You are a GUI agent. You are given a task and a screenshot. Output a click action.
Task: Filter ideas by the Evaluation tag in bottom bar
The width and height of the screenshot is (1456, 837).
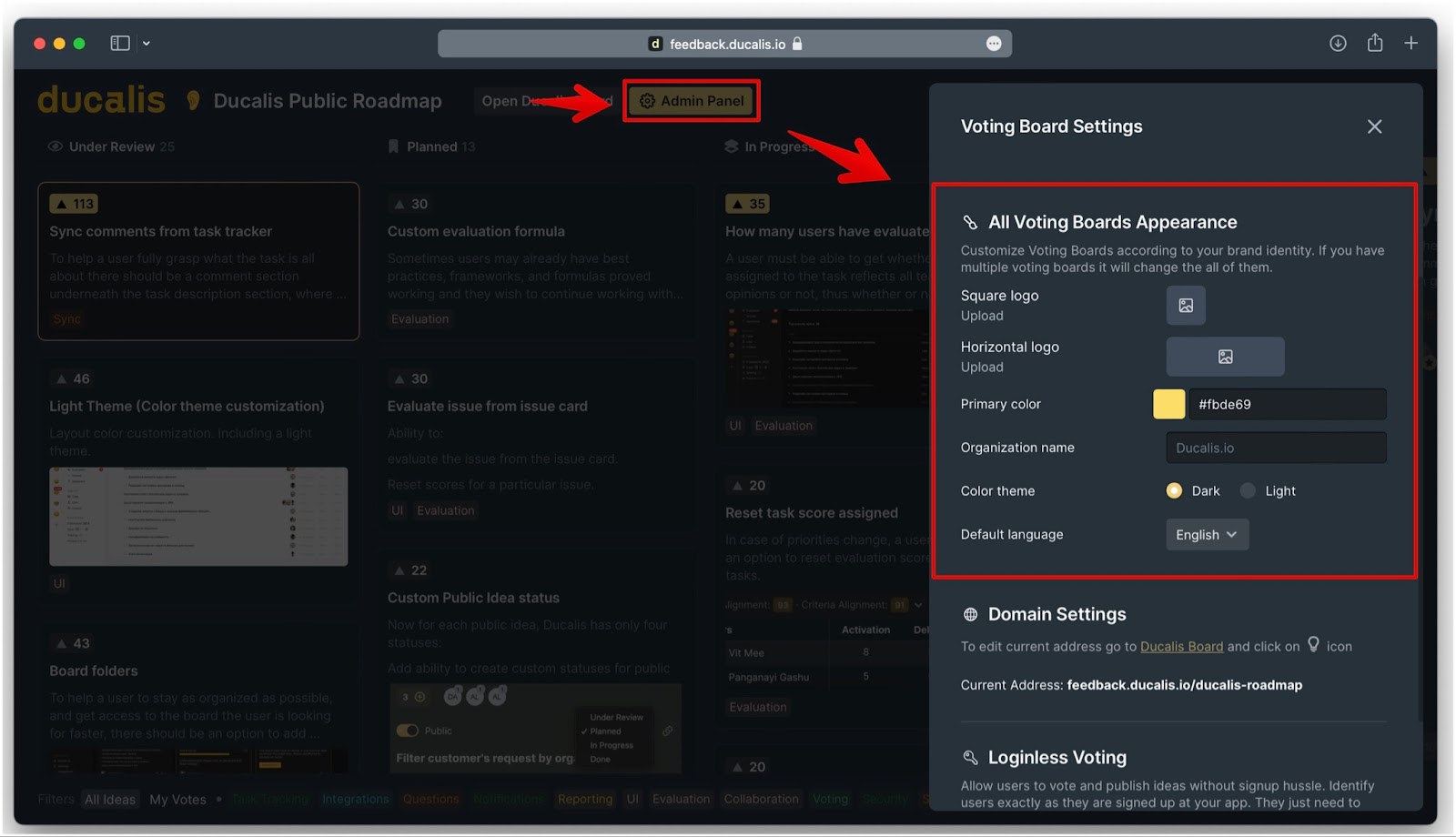click(681, 800)
